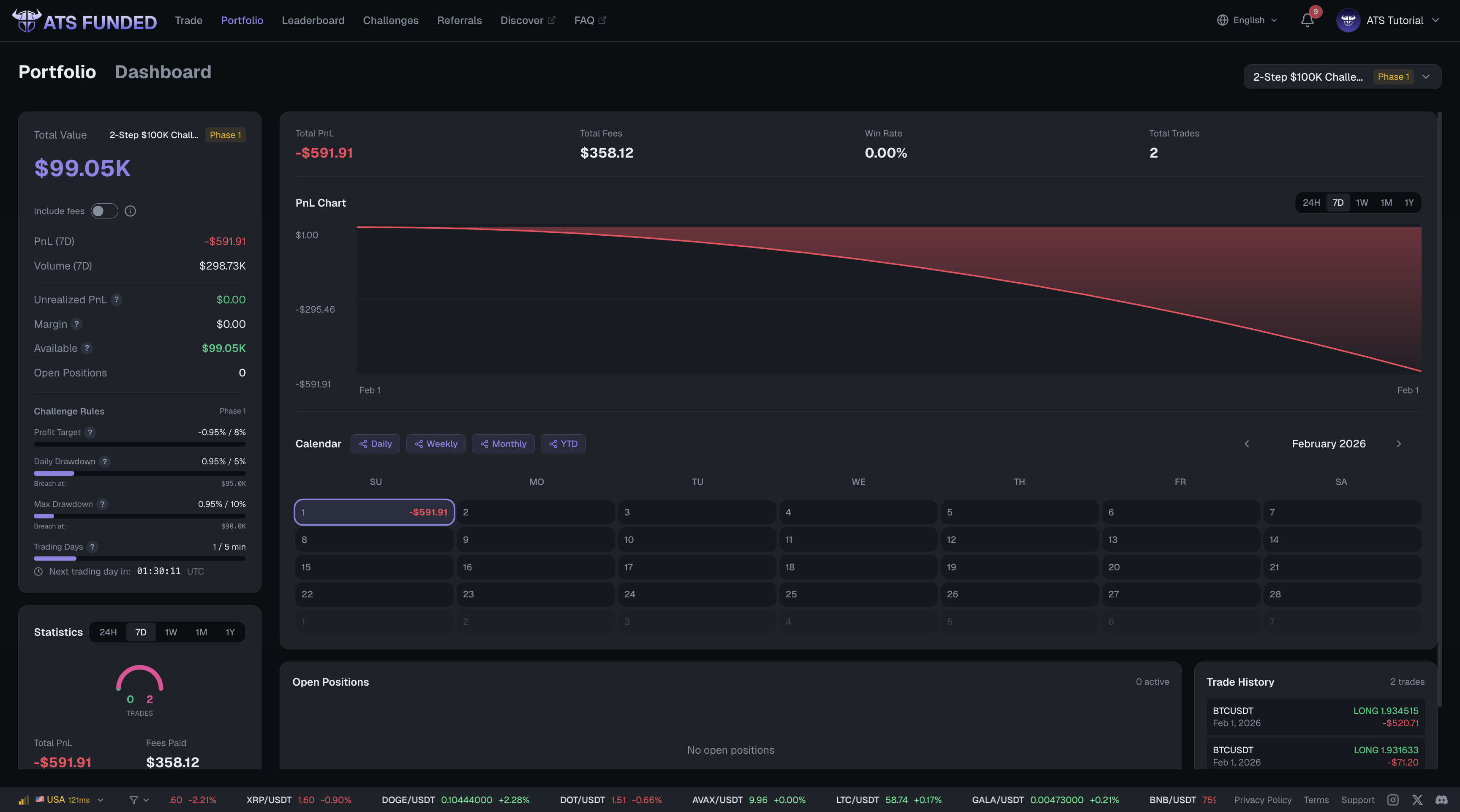Screen dimensions: 1460x812
Task: Expand the 2-Step $100K Challenge selector
Action: pos(1342,77)
